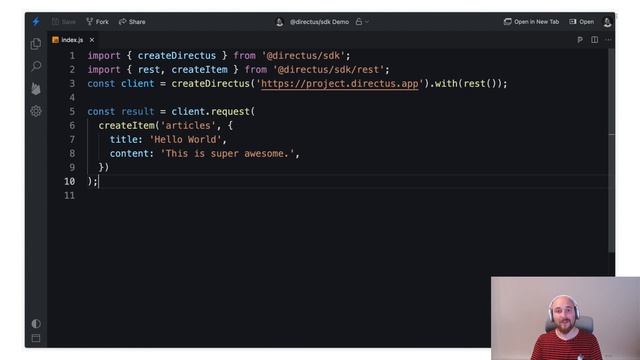The image size is (640, 360).
Task: Open the editor more actions menu
Action: click(608, 40)
